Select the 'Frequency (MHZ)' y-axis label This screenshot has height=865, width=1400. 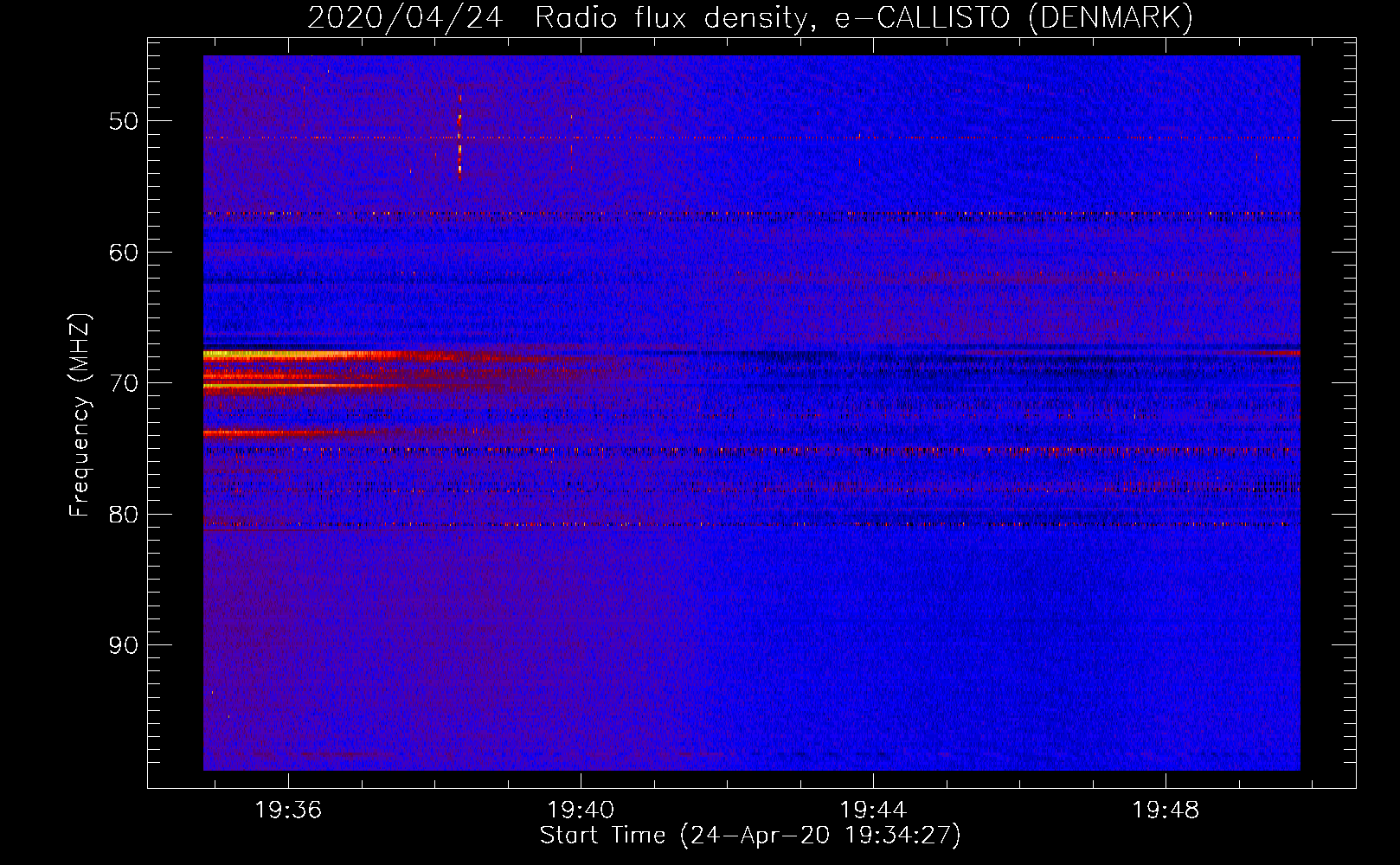coord(80,415)
